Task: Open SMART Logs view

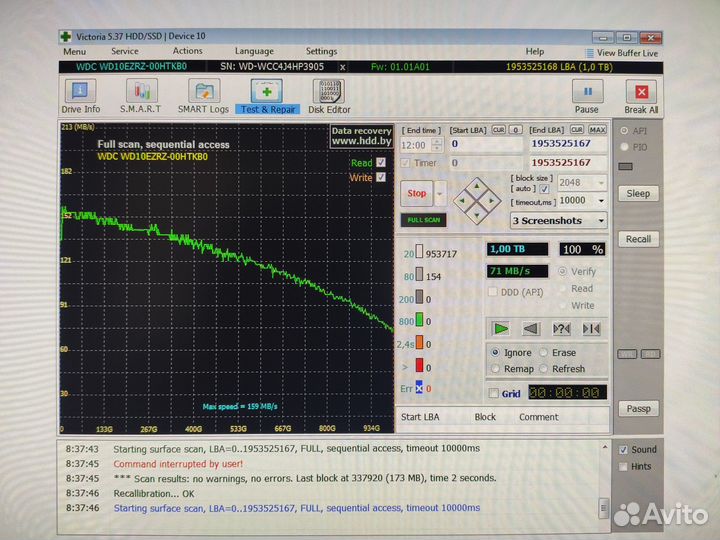Action: [x=203, y=96]
